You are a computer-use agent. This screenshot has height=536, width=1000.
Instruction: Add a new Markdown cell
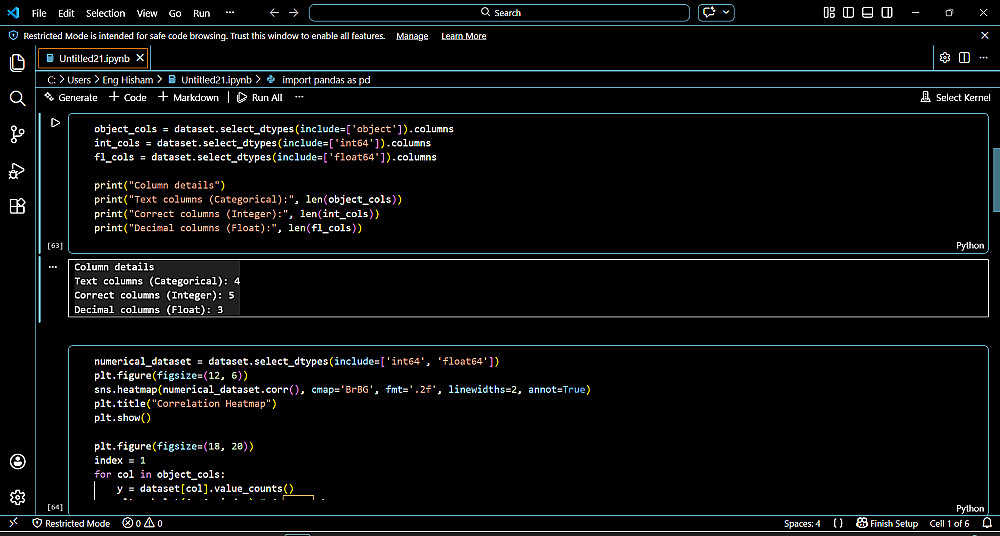(x=188, y=98)
